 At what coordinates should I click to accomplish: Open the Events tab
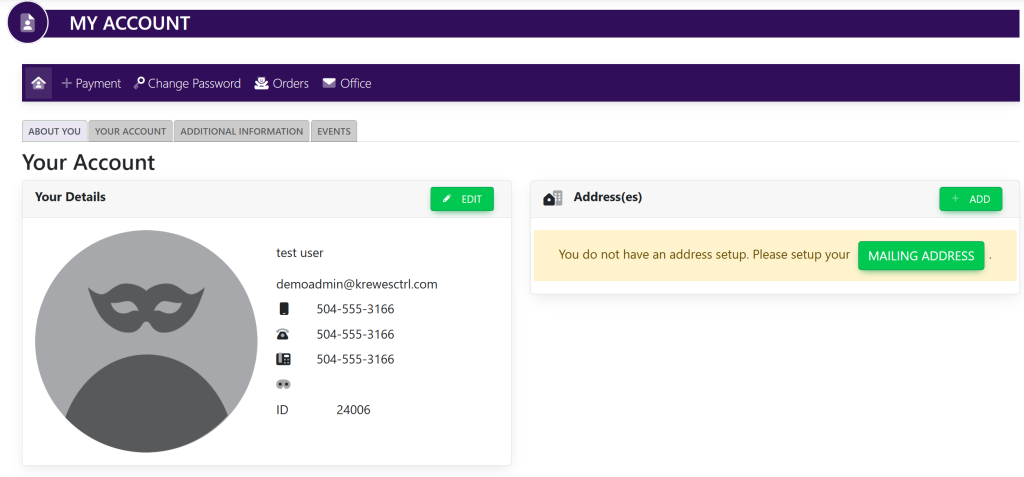coord(334,131)
